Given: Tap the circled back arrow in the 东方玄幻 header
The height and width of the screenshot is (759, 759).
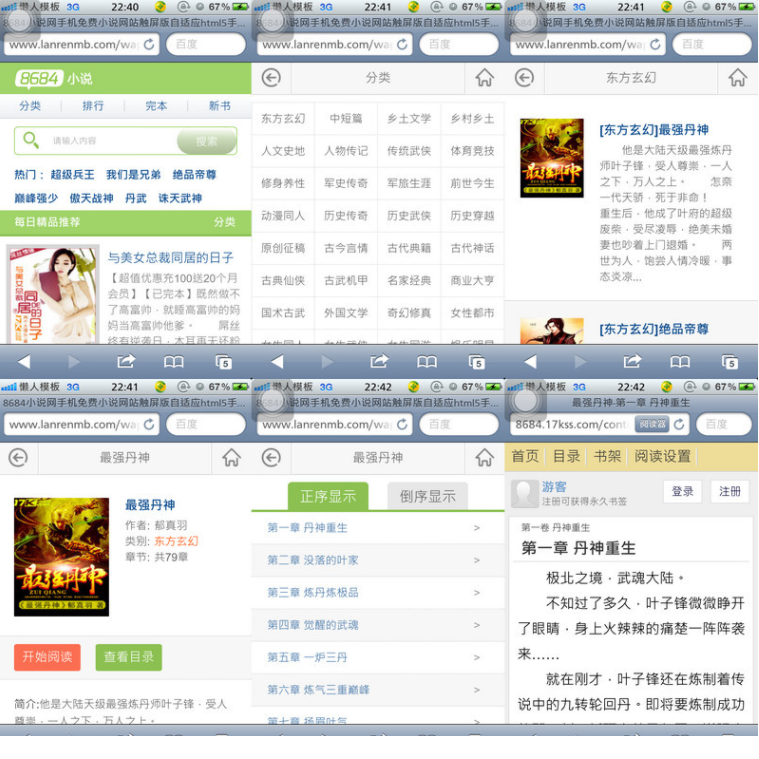Looking at the screenshot, I should (x=524, y=77).
